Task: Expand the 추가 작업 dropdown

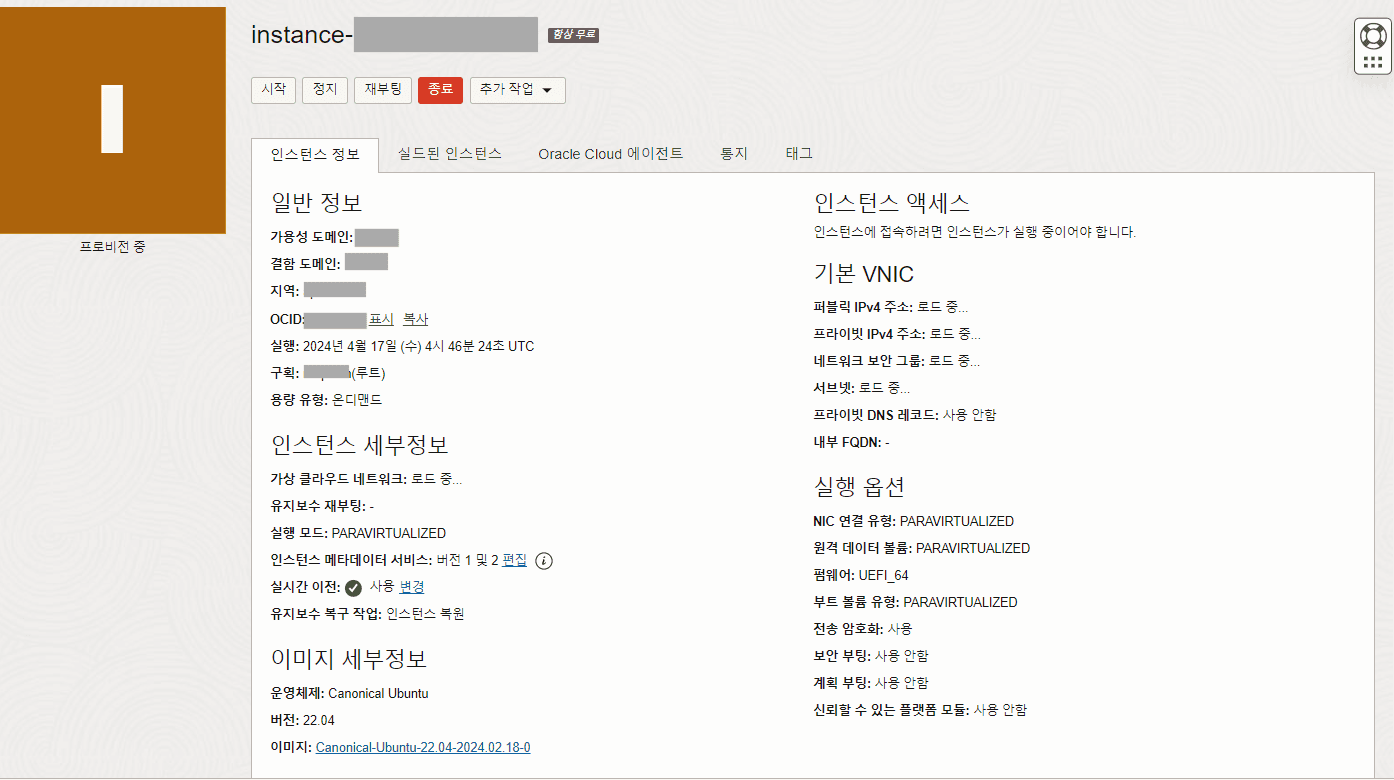Action: pyautogui.click(x=517, y=90)
